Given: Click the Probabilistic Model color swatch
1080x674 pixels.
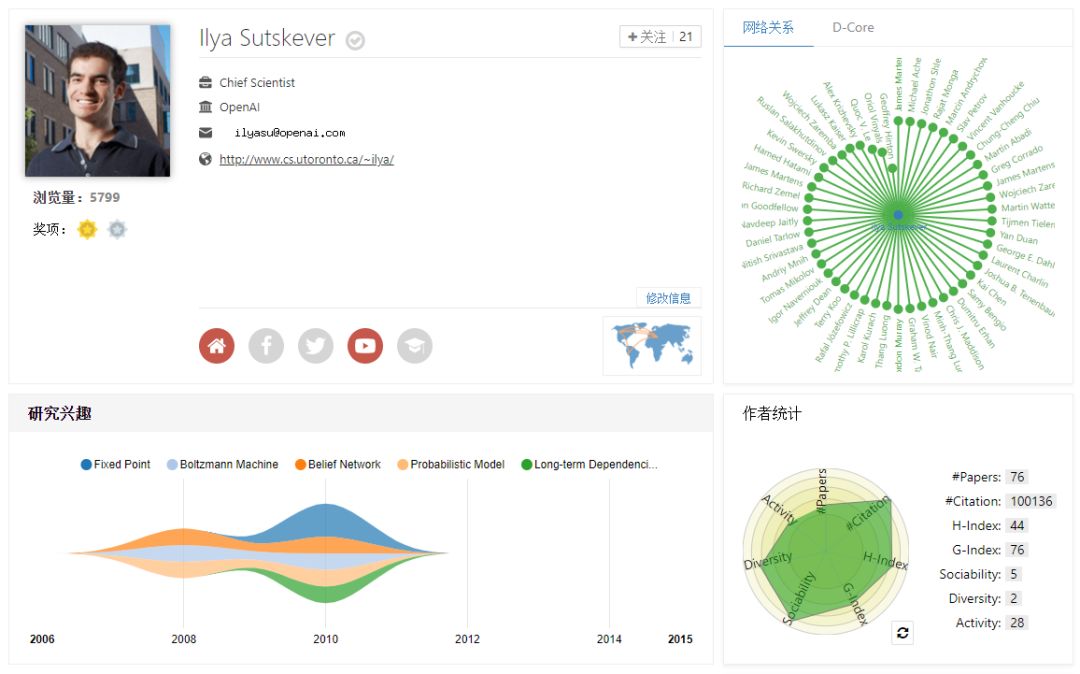Looking at the screenshot, I should click(403, 465).
